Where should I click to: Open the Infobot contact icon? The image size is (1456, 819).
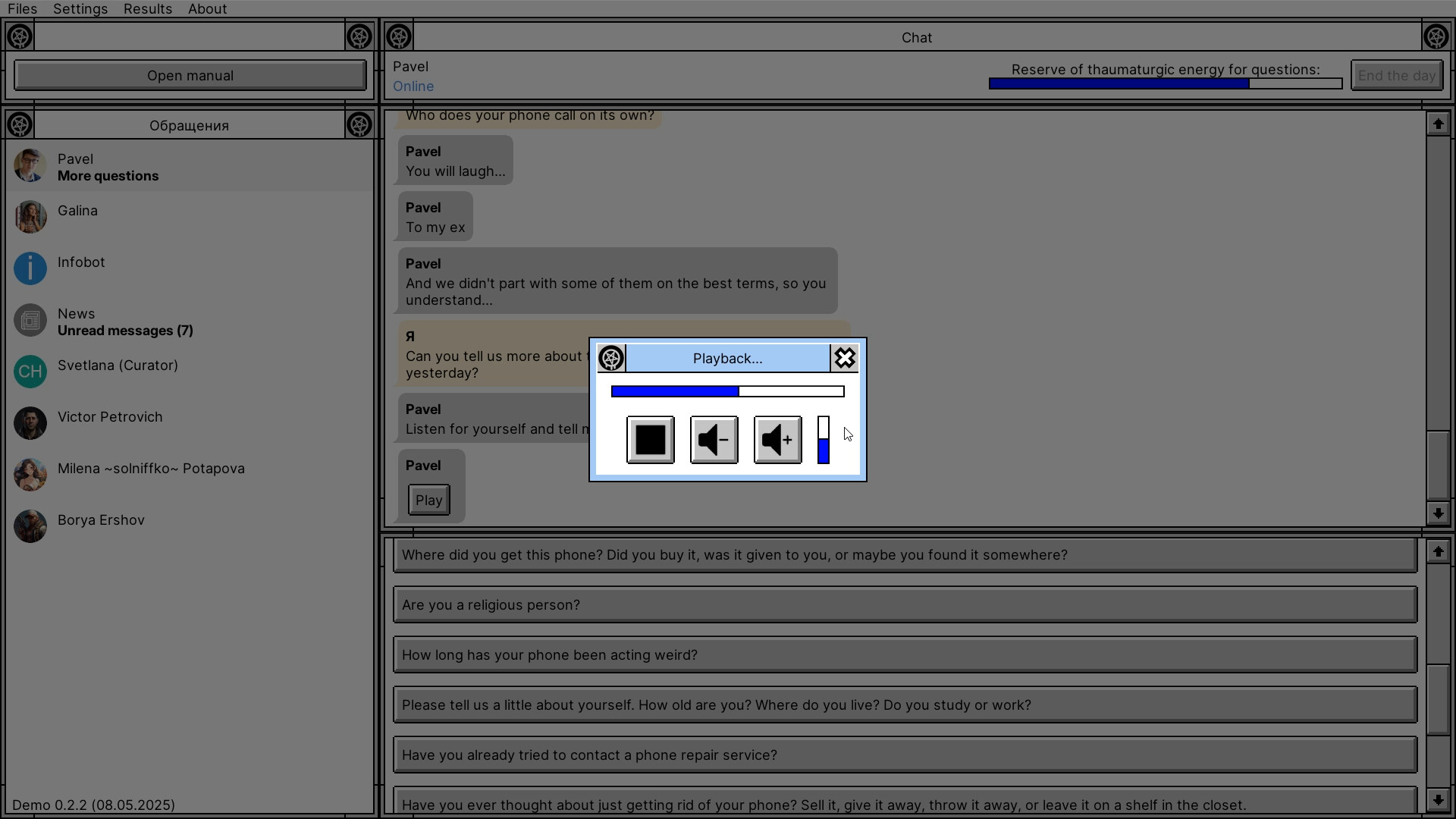coord(30,268)
